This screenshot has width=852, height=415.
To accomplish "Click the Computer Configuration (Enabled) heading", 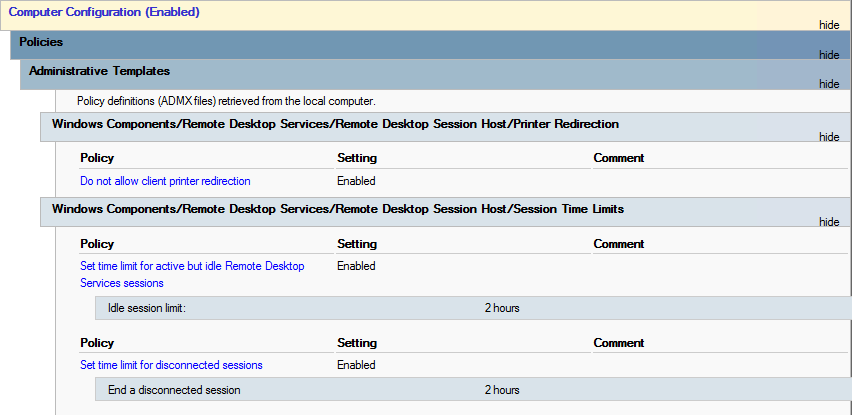I will (x=104, y=12).
